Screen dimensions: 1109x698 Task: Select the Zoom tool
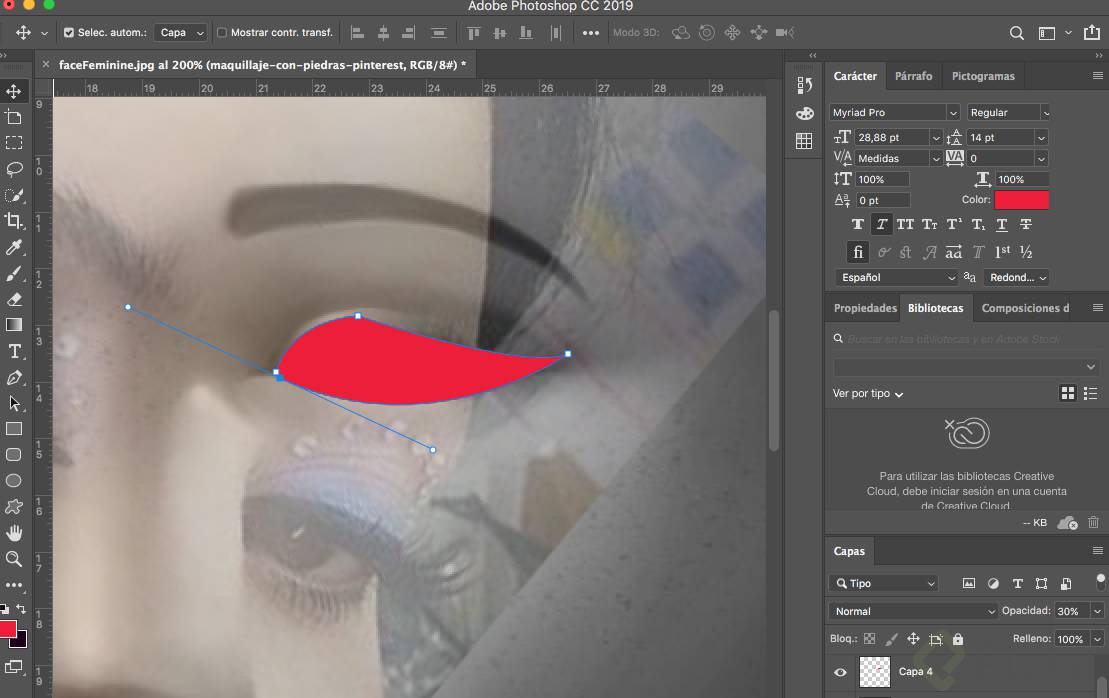pyautogui.click(x=14, y=560)
